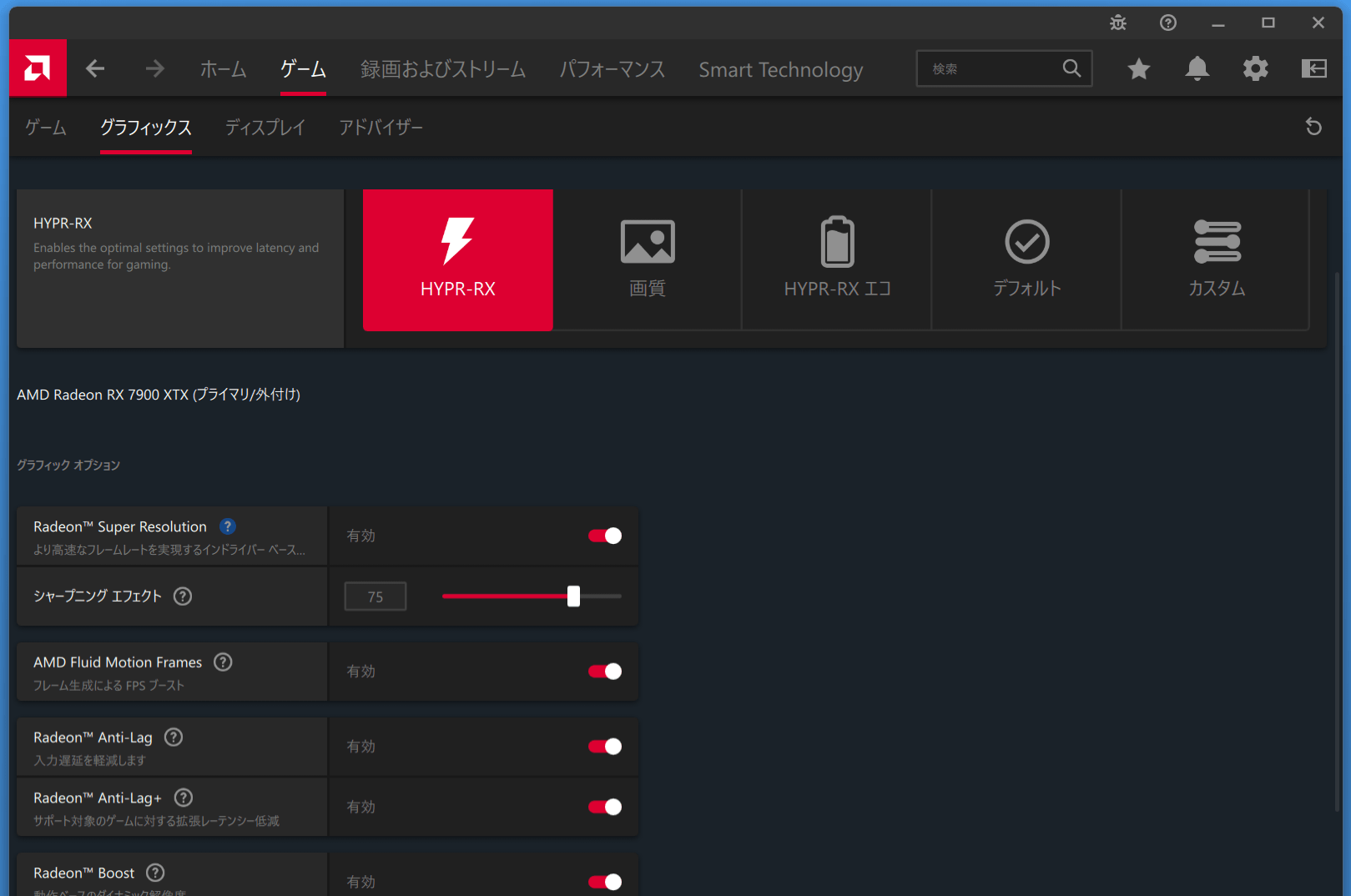Screen dimensions: 1351x896
Task: Click the 入力遅延を軽減します text
Action: click(x=89, y=761)
